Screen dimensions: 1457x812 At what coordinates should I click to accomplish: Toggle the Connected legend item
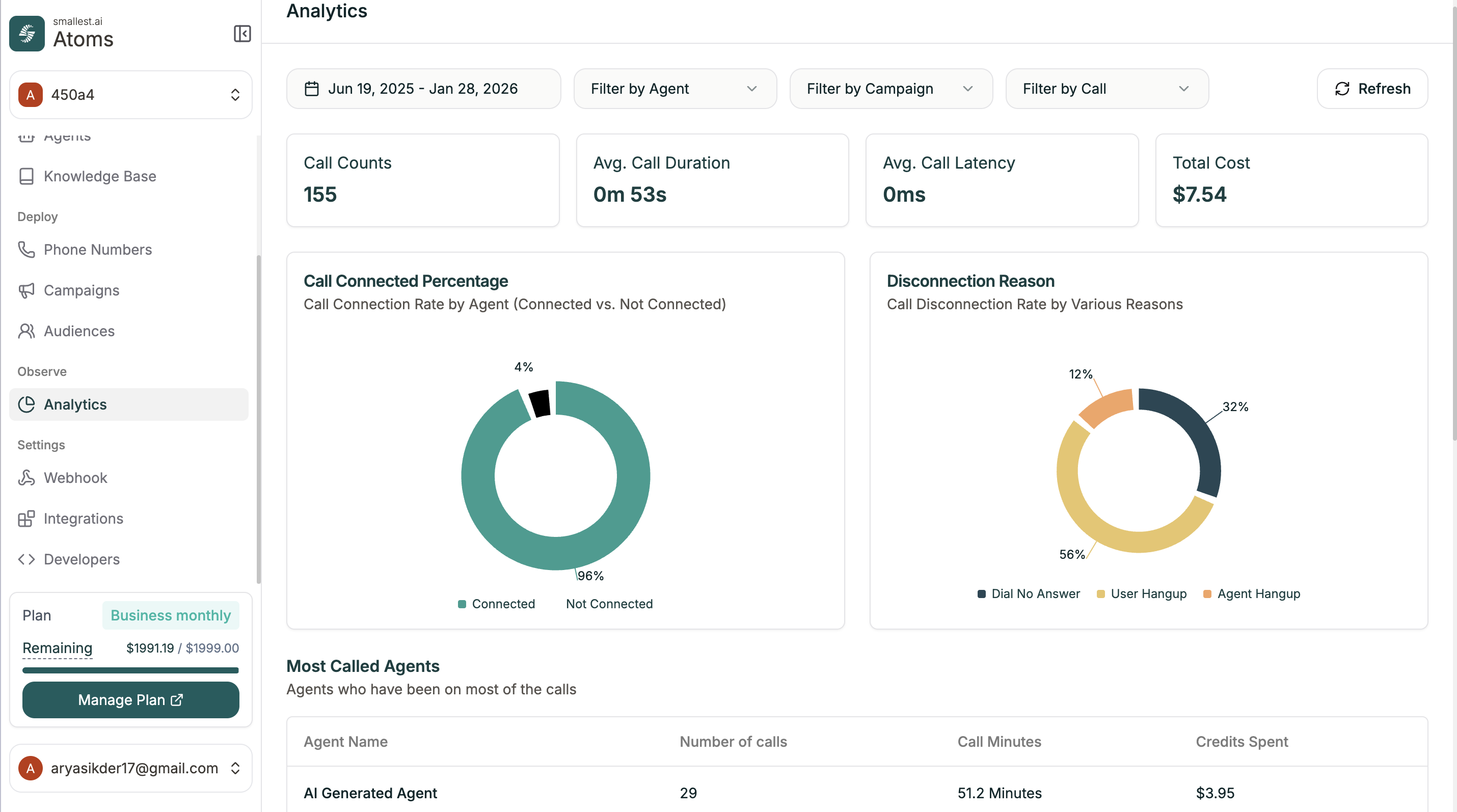point(497,603)
